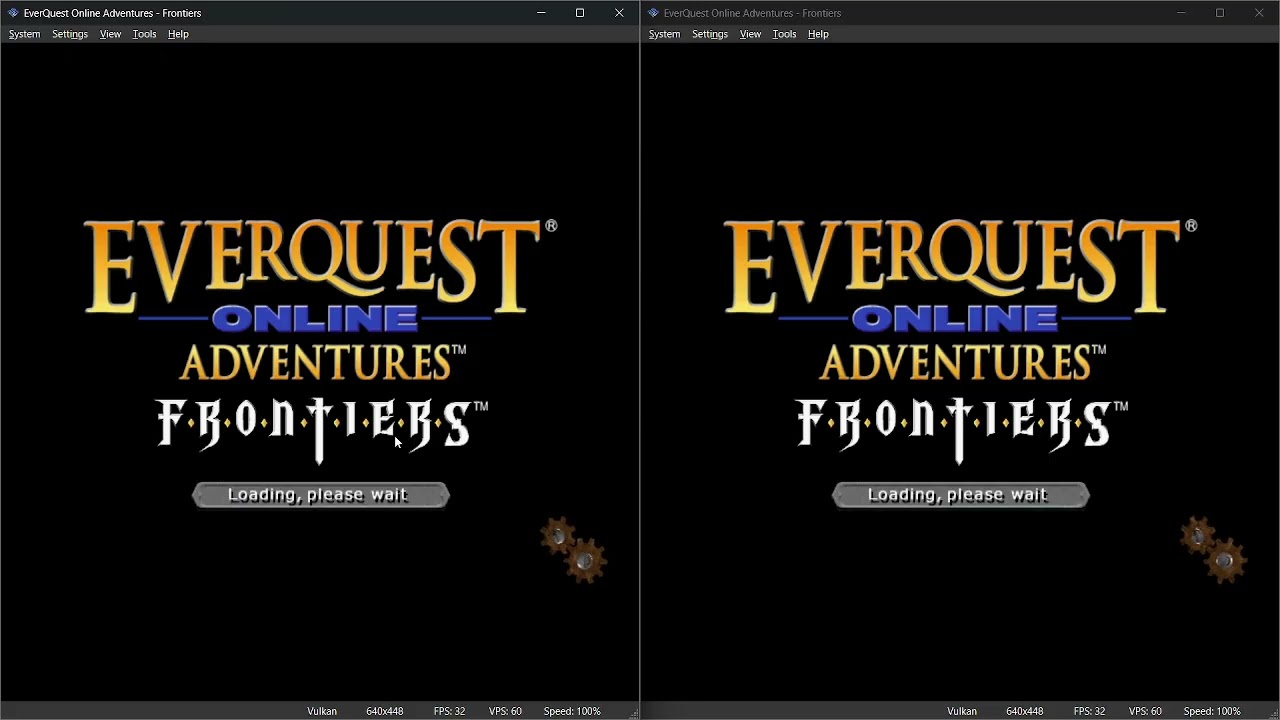Click 'Loading, please wait' bar in right window
Viewport: 1280px width, 720px height.
[961, 495]
